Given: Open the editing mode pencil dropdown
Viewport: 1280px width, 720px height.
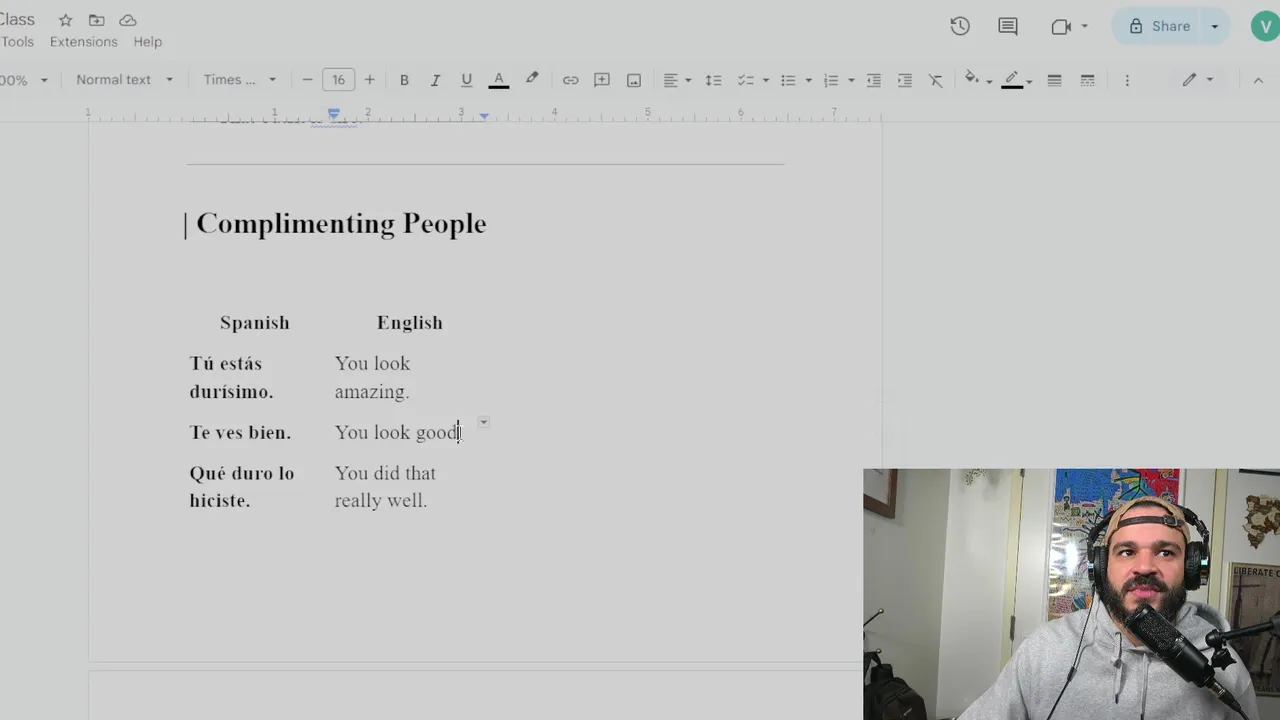Looking at the screenshot, I should (1197, 80).
